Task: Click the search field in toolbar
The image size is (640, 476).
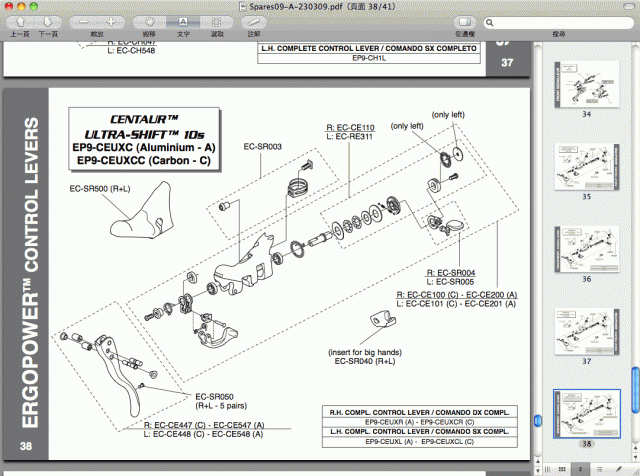Action: click(559, 22)
